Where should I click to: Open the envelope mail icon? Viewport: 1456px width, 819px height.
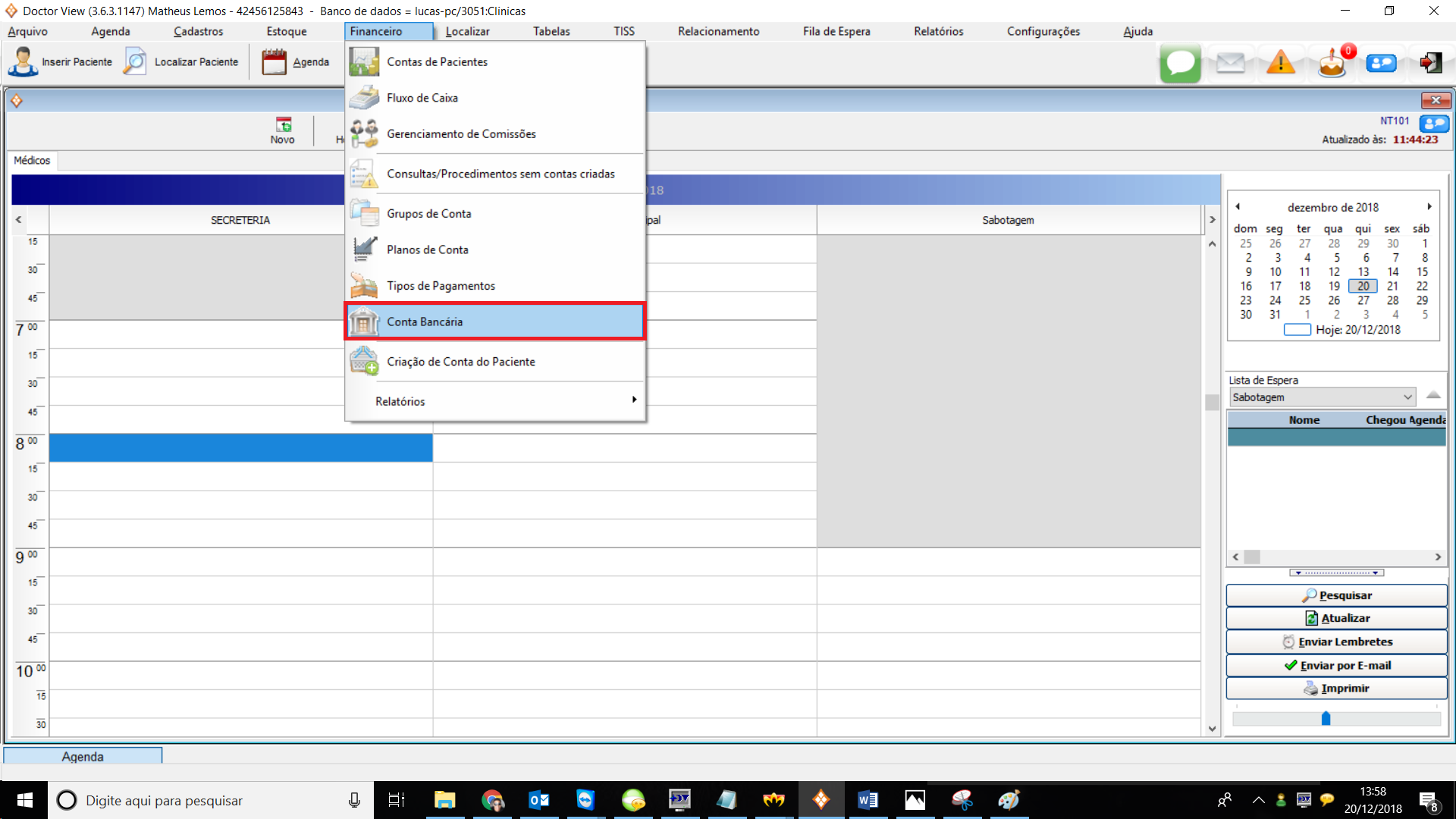point(1230,63)
